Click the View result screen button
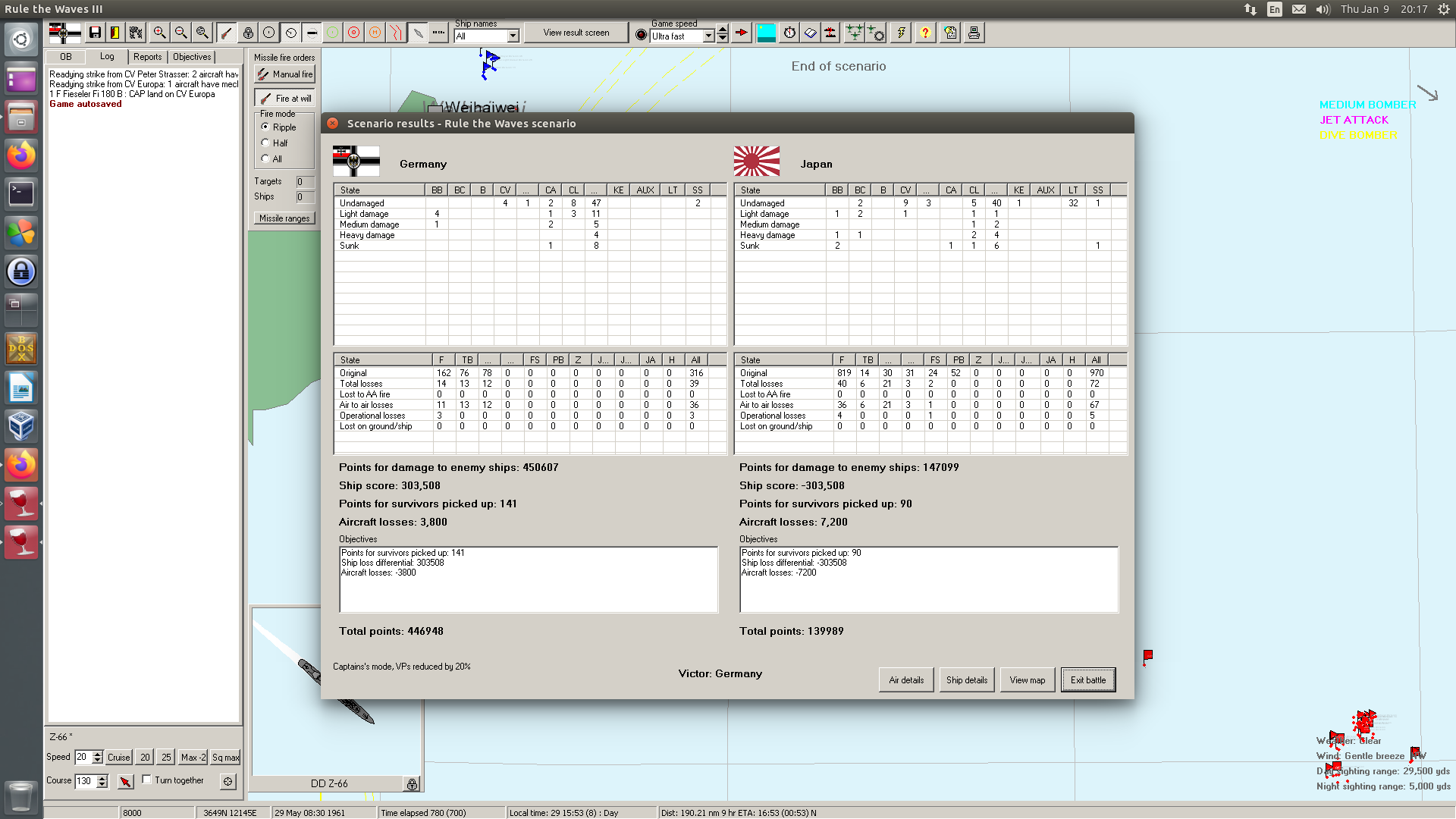 (576, 33)
